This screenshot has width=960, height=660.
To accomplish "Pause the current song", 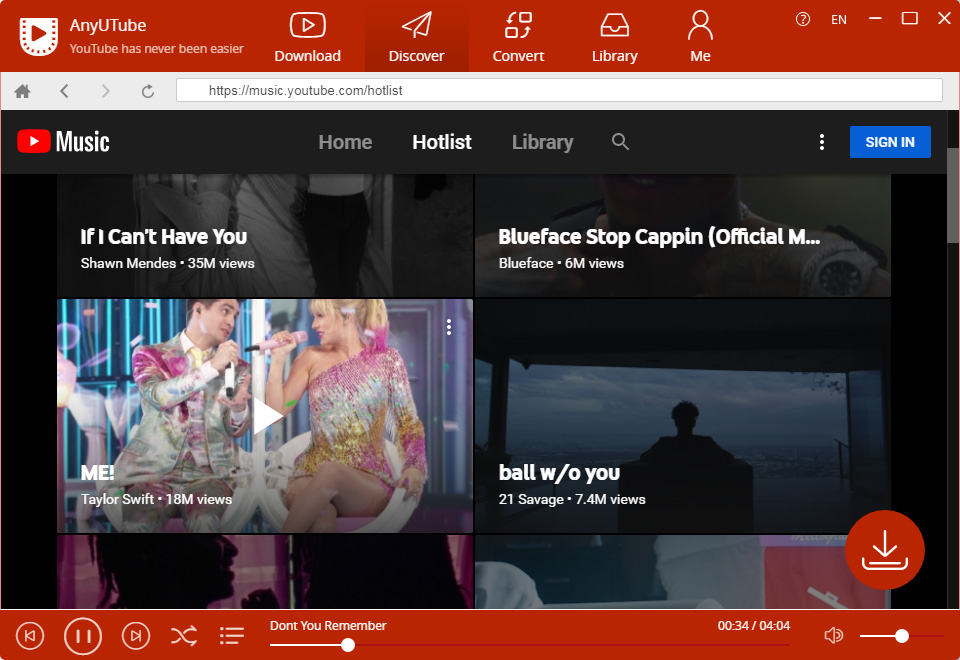I will [83, 636].
